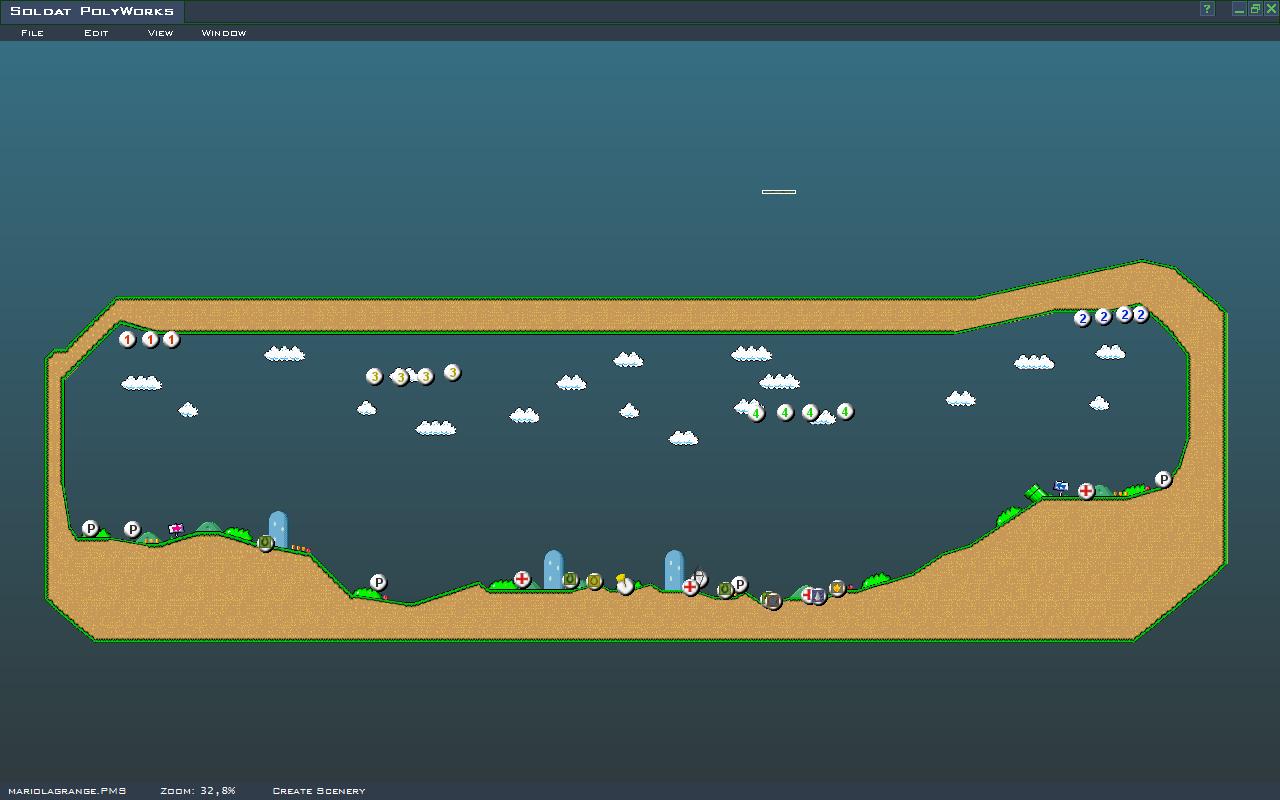Click the blue arrow sign on right plateau
Viewport: 1280px width, 800px height.
(x=1061, y=487)
